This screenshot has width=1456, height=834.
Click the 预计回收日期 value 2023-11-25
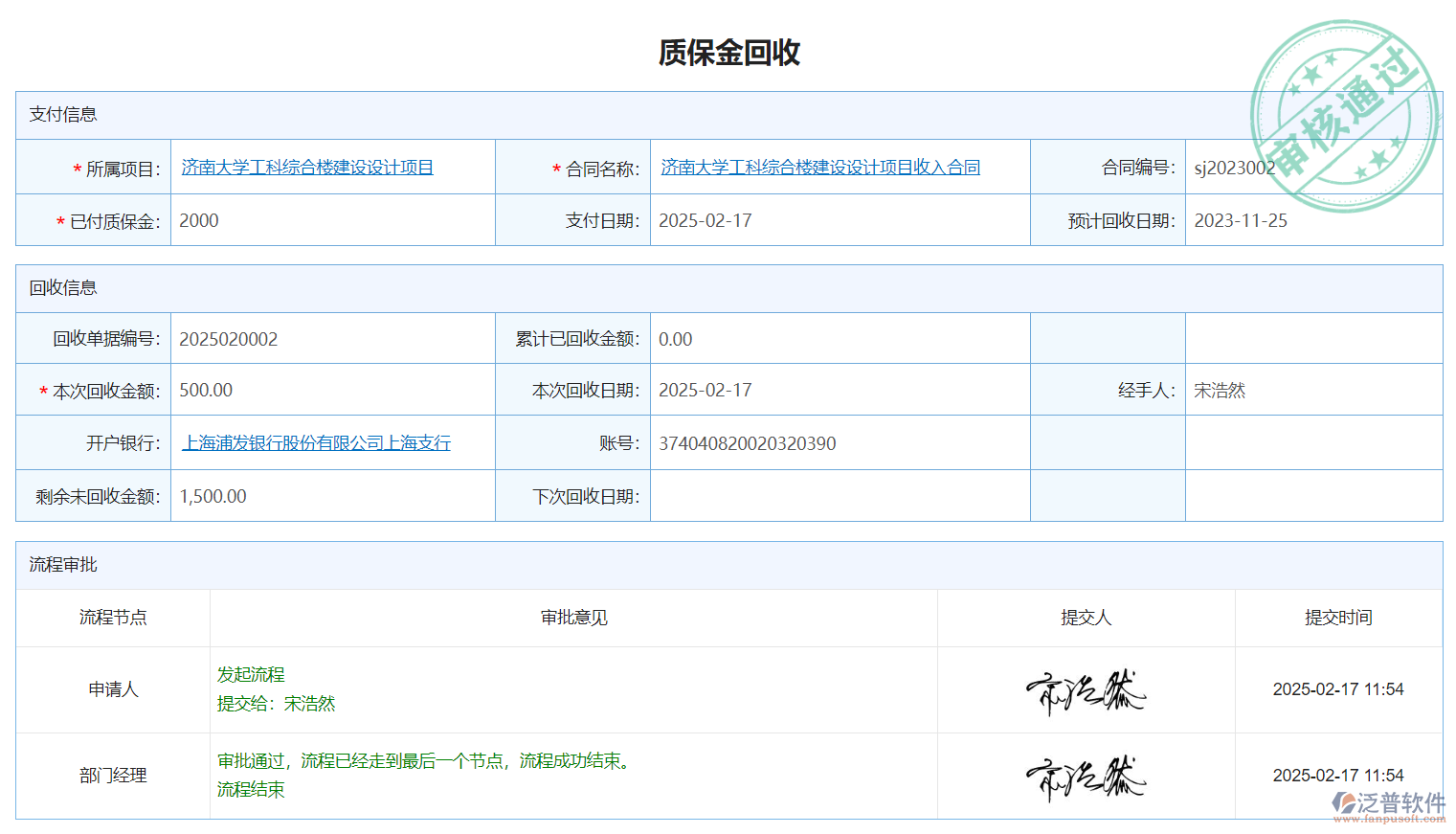[1240, 221]
